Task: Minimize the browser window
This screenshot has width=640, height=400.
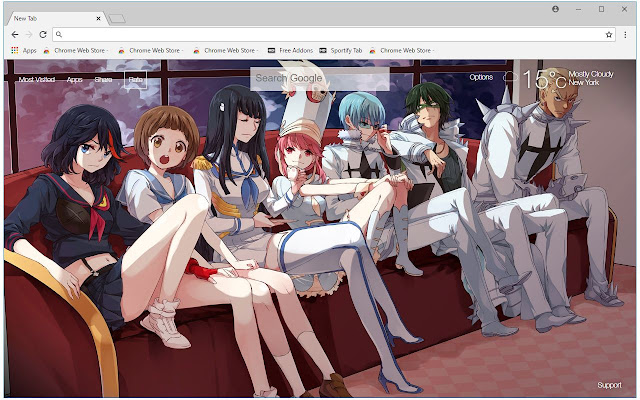Action: click(x=578, y=9)
